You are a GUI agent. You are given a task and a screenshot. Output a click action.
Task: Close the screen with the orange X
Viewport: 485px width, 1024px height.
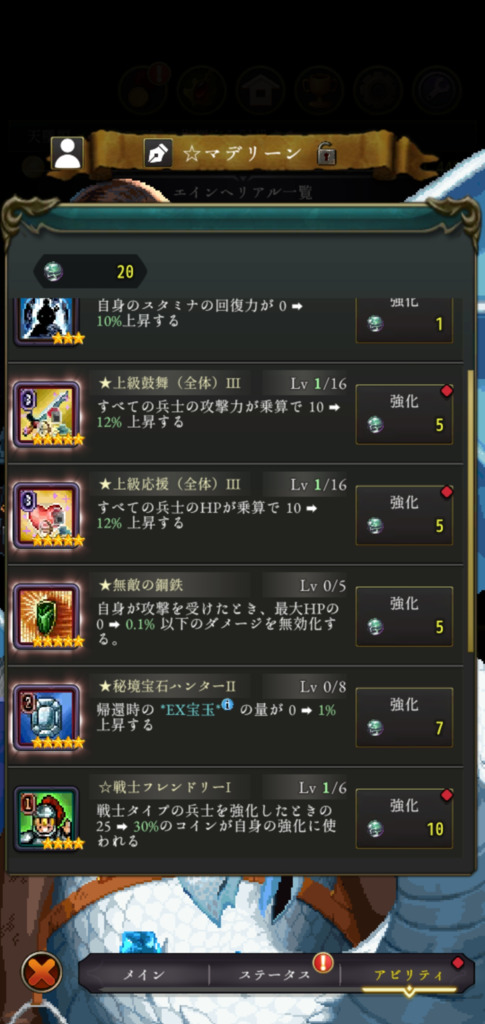click(42, 974)
